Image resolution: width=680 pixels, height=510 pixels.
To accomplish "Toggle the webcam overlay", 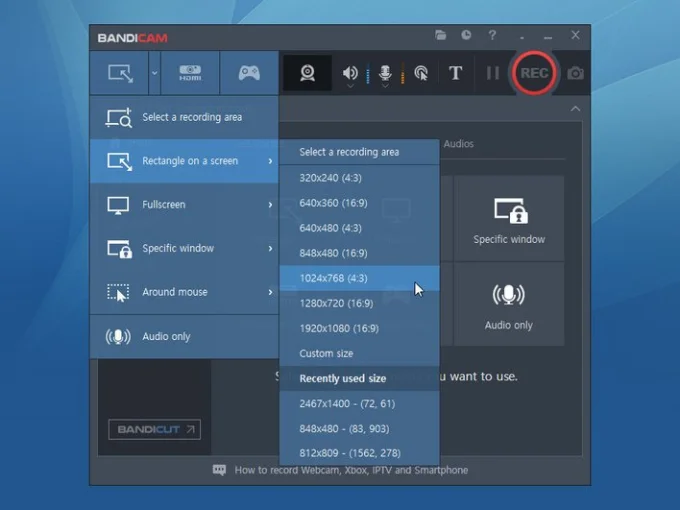I will tap(307, 73).
